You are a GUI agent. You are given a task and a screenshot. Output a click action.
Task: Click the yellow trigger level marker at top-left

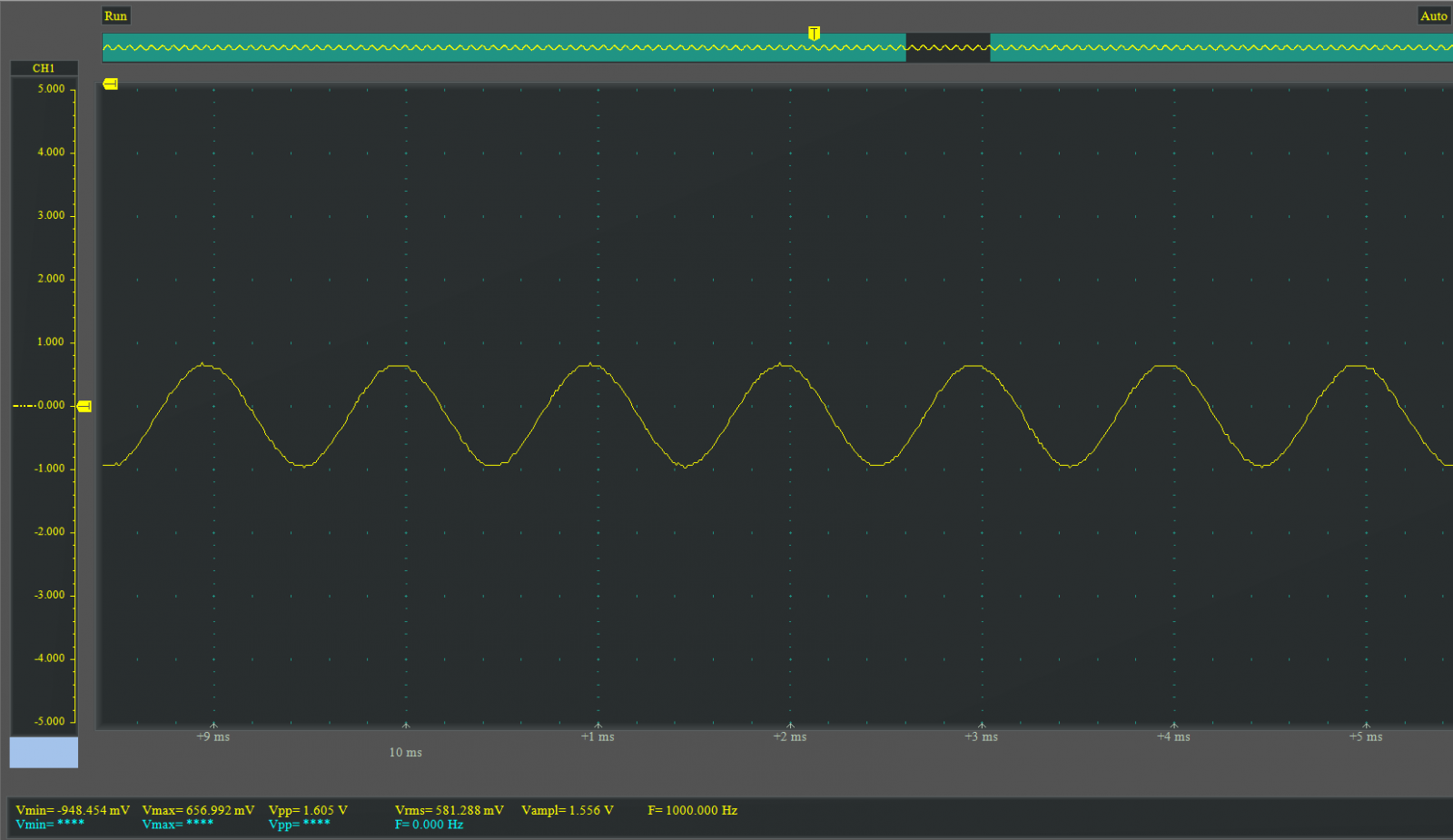click(x=111, y=84)
